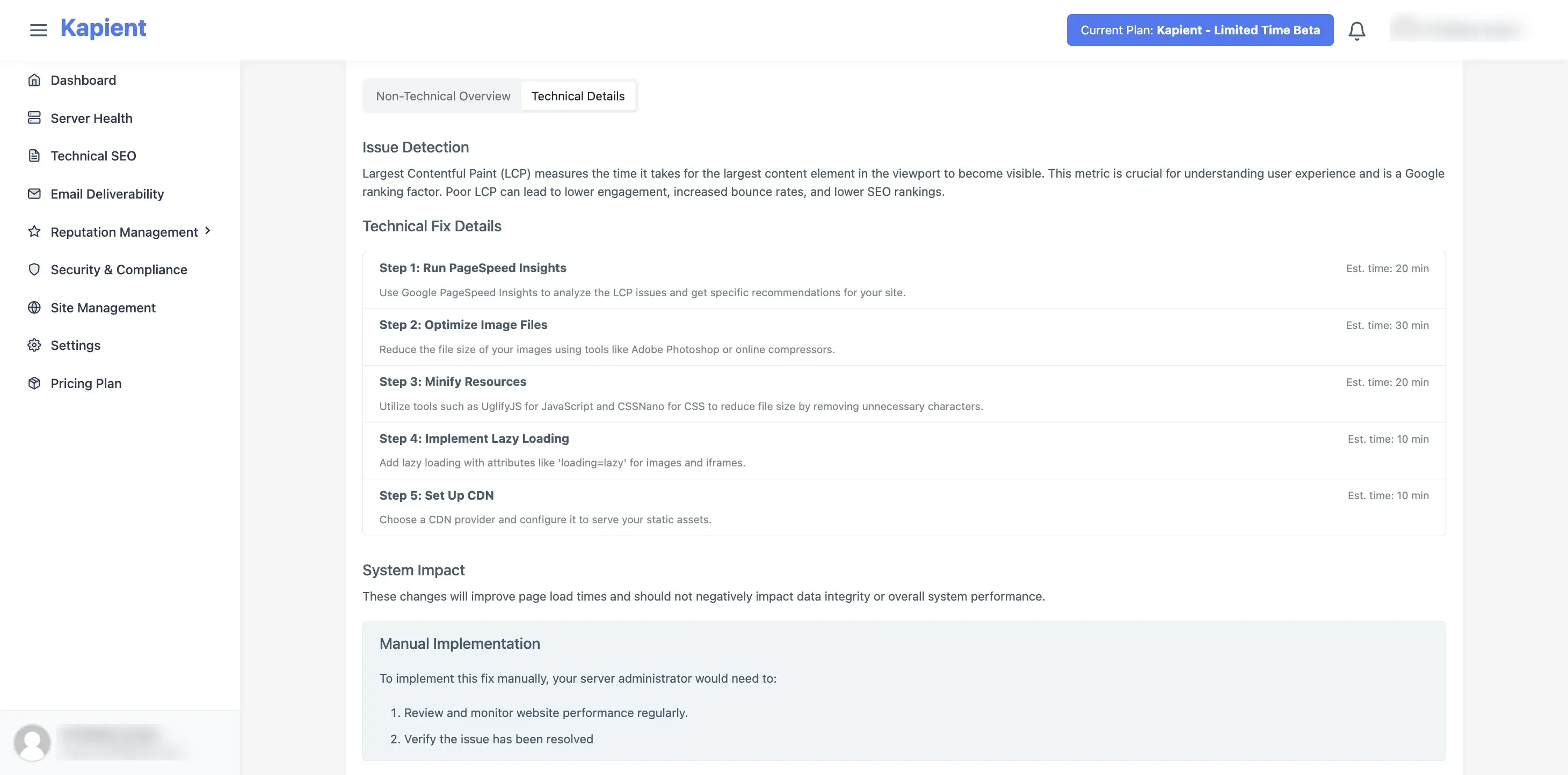The image size is (1568, 775).
Task: Click the Settings gear icon
Action: pyautogui.click(x=34, y=345)
